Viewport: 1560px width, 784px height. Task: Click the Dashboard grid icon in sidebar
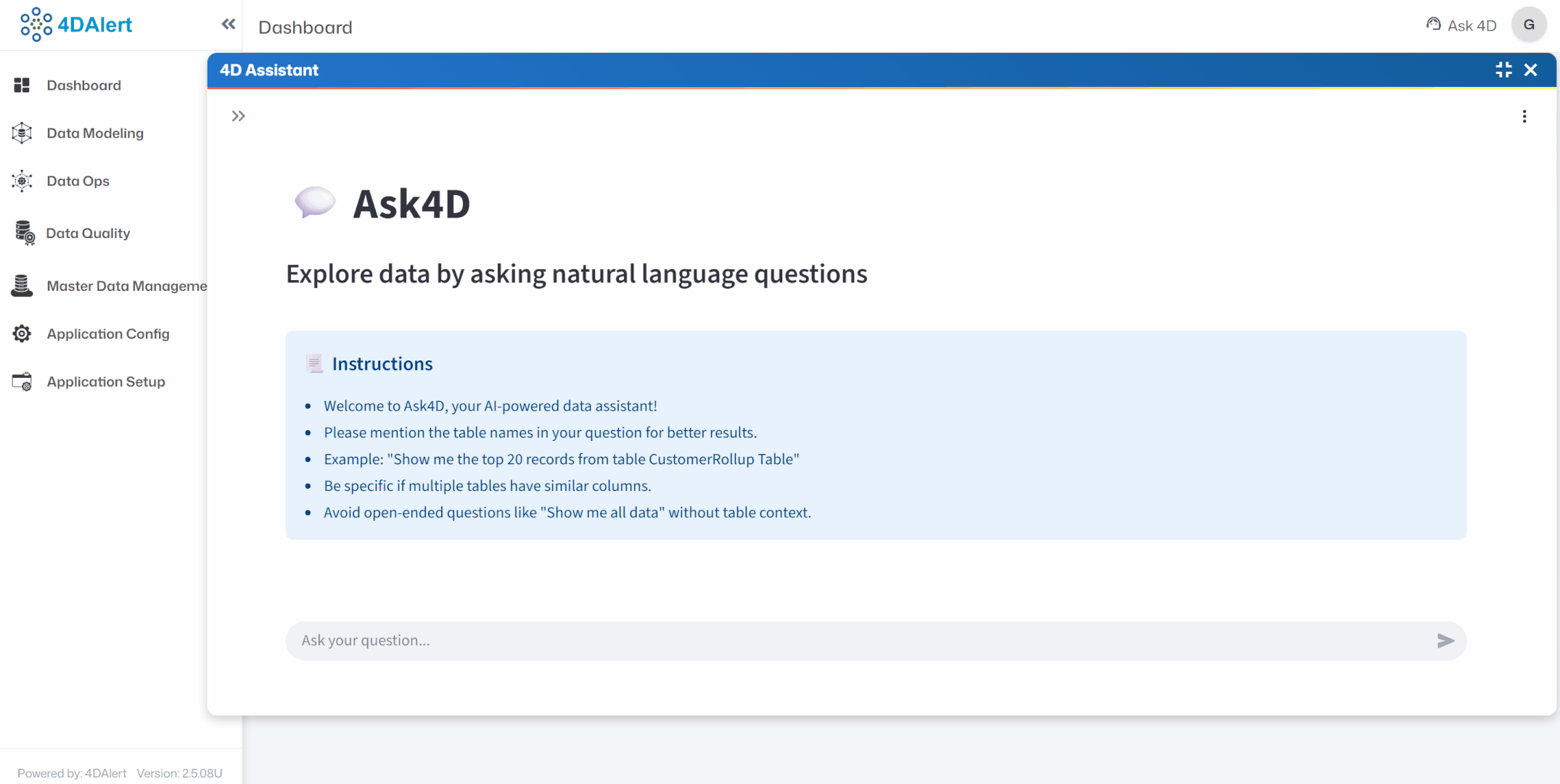click(x=22, y=86)
